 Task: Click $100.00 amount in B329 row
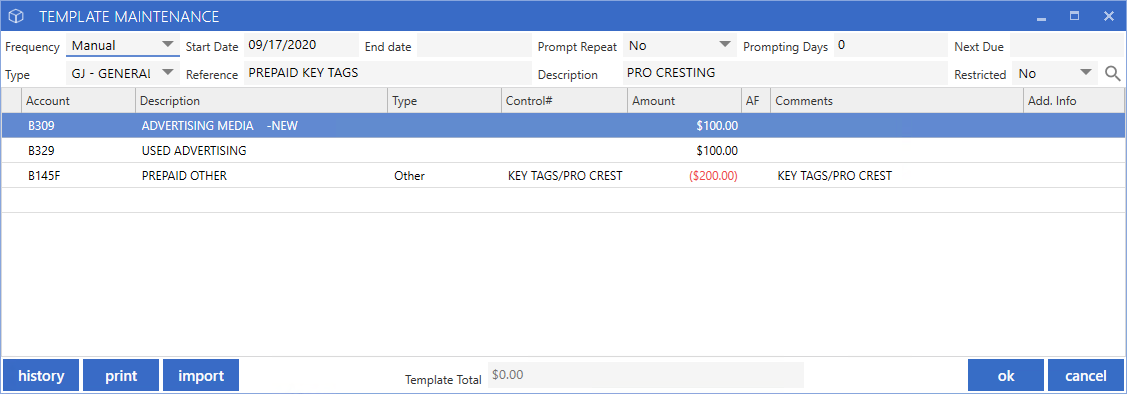pyautogui.click(x=684, y=151)
